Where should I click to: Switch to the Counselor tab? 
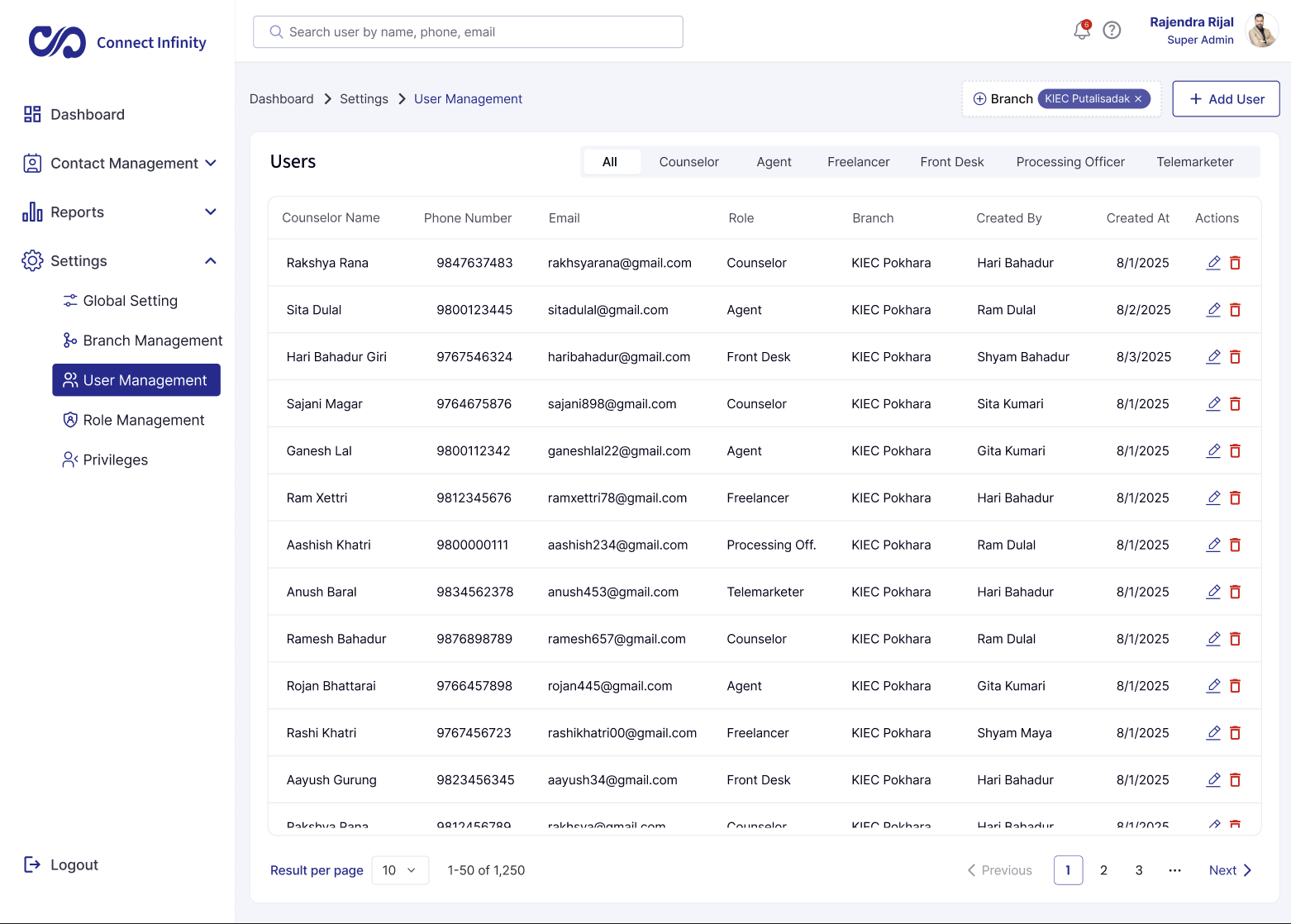click(x=689, y=162)
